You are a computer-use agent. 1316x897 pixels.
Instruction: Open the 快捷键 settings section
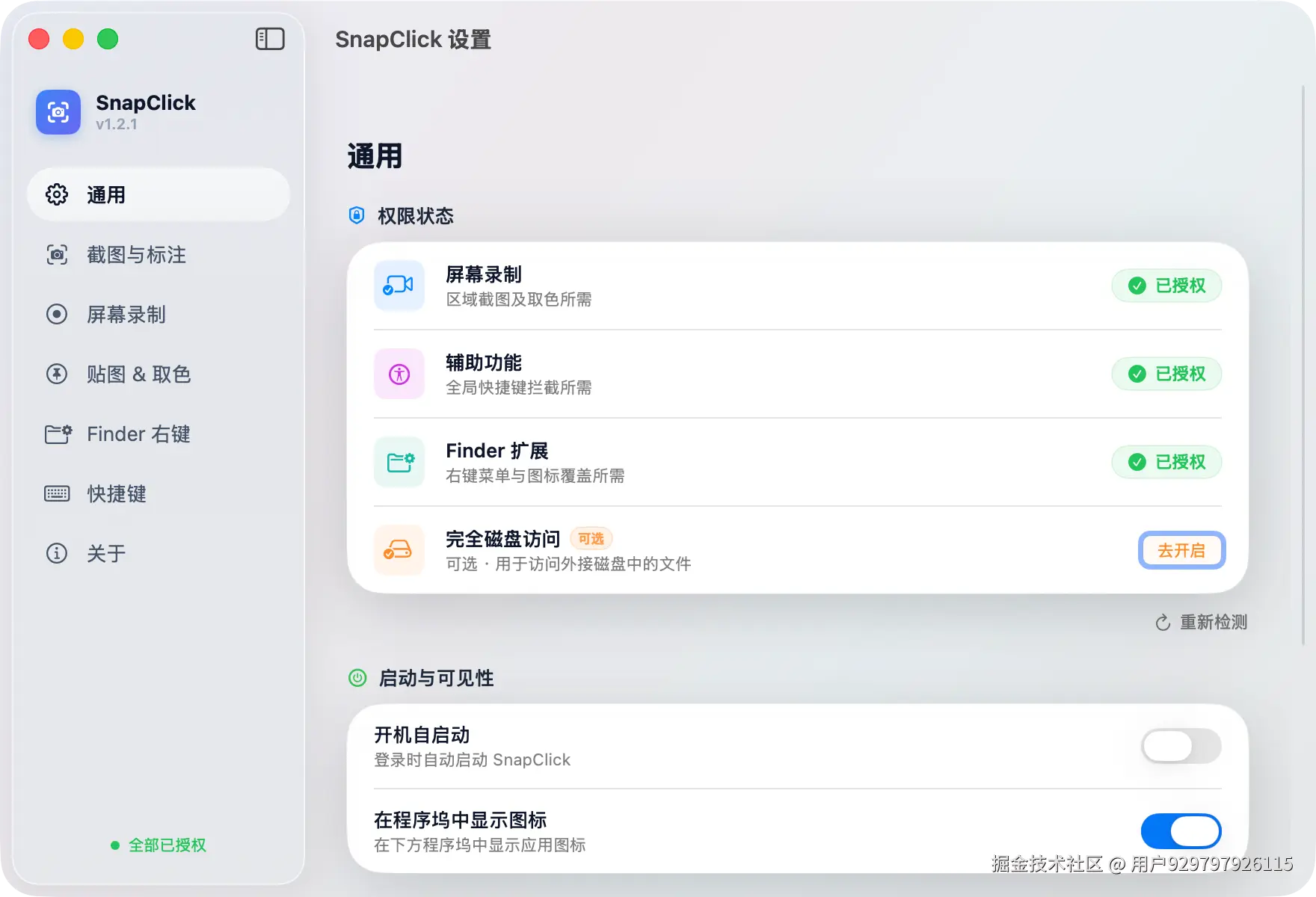pyautogui.click(x=159, y=493)
